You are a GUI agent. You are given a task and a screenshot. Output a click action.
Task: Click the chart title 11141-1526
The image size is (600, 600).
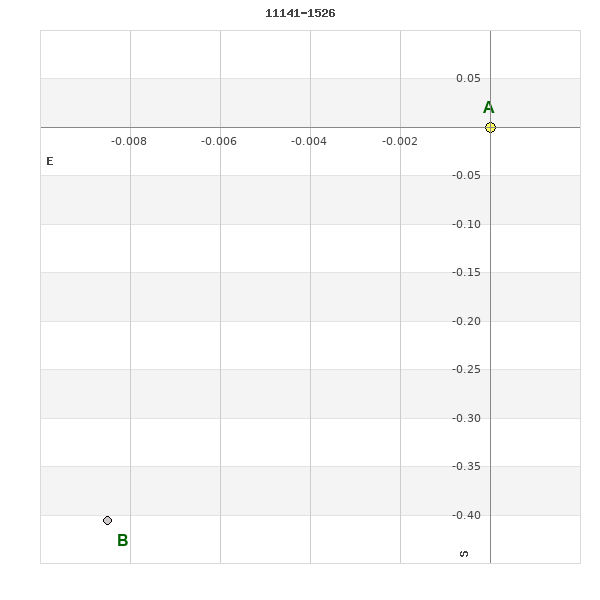tap(300, 14)
